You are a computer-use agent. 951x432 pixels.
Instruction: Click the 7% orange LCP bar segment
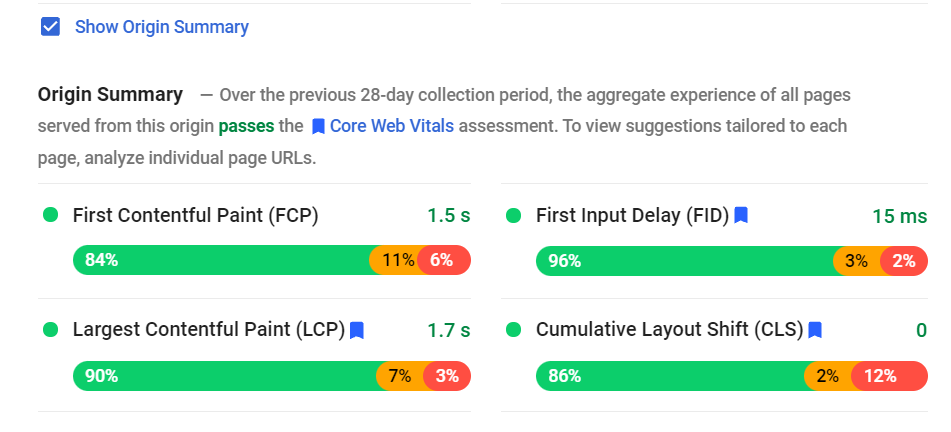[400, 376]
